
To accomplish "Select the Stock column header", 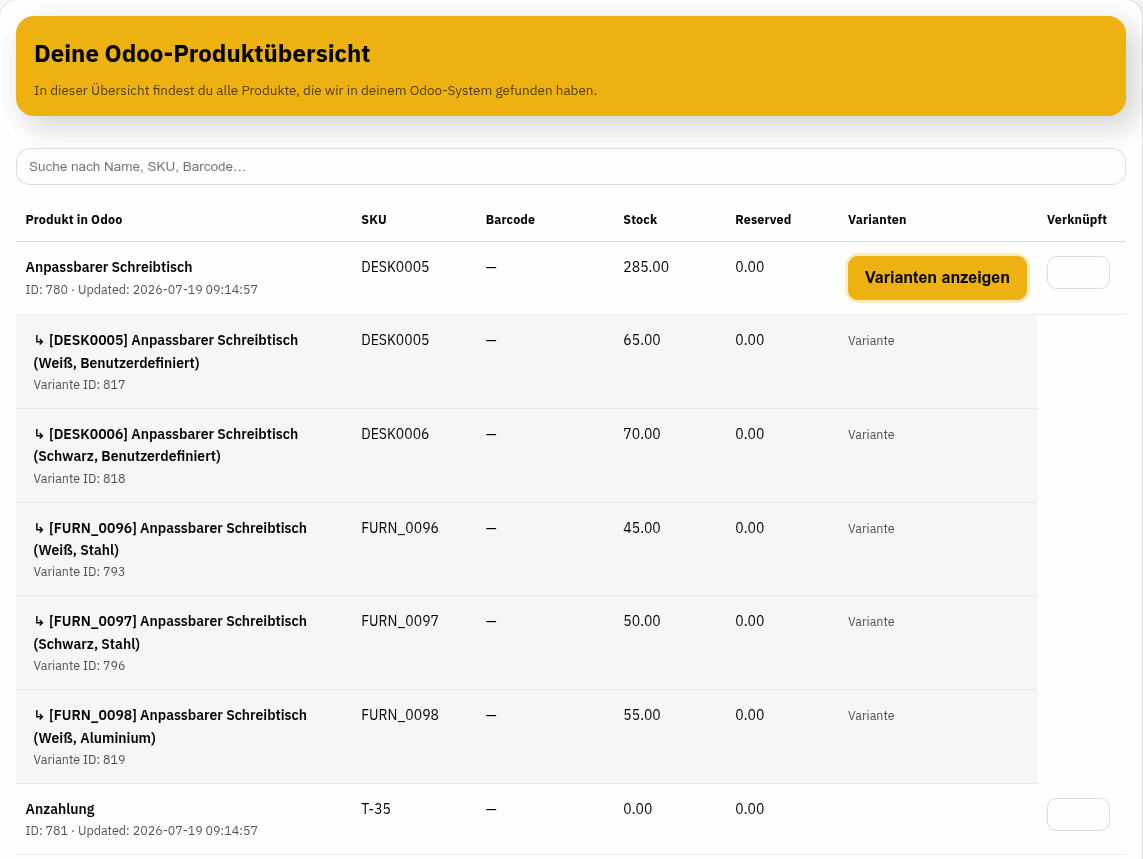I will click(x=640, y=219).
